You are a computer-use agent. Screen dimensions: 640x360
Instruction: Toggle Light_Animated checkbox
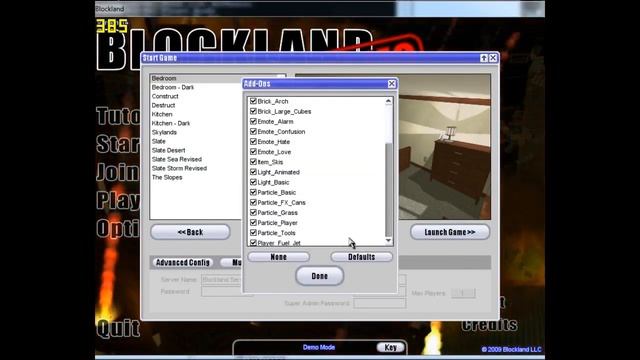coord(253,172)
